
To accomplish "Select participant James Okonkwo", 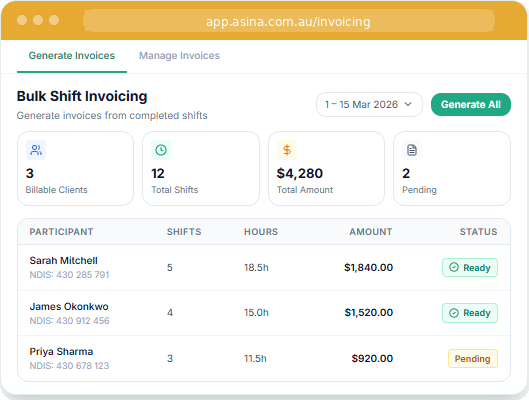I will (69, 306).
